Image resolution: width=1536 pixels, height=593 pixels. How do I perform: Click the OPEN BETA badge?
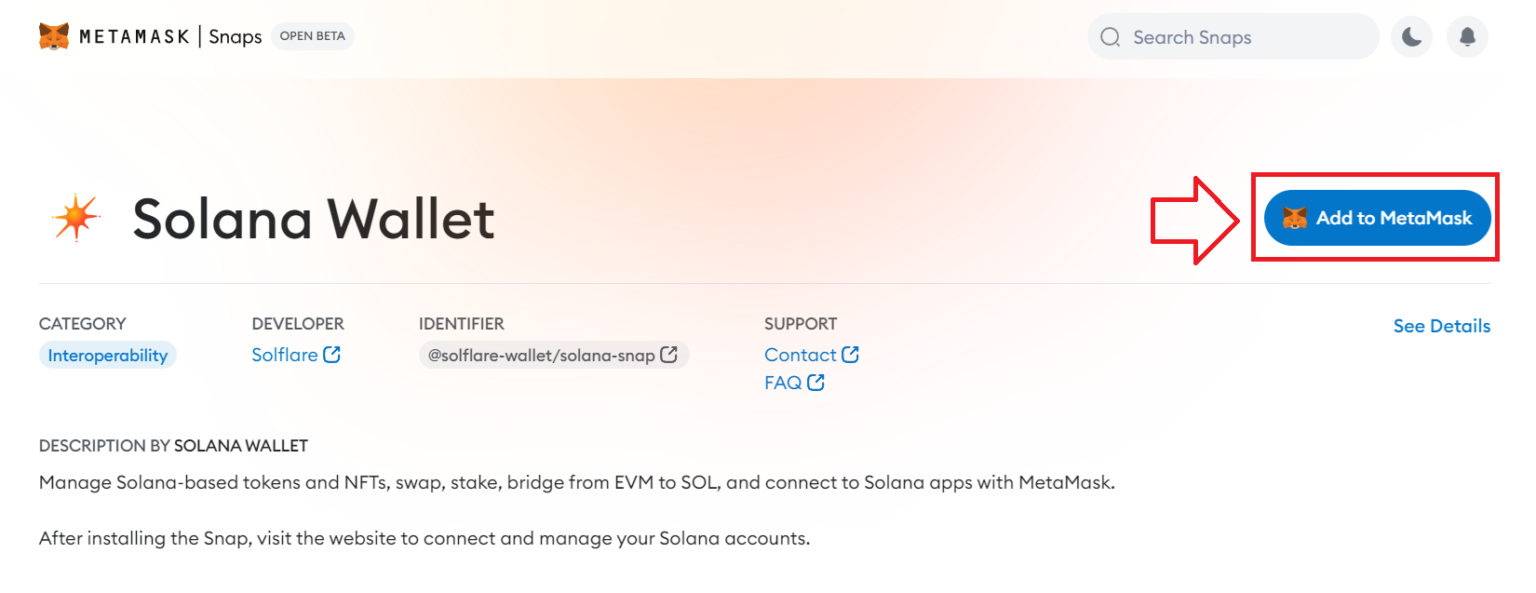(312, 35)
